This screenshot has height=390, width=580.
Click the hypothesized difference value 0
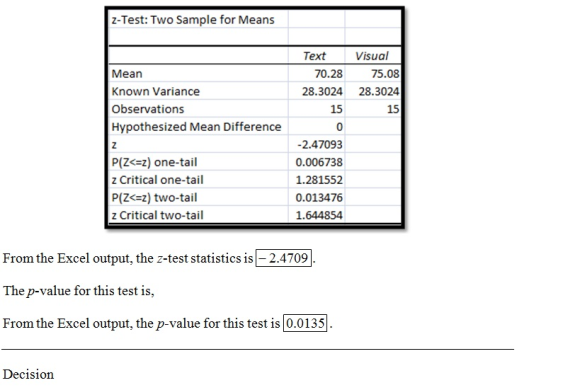click(339, 127)
